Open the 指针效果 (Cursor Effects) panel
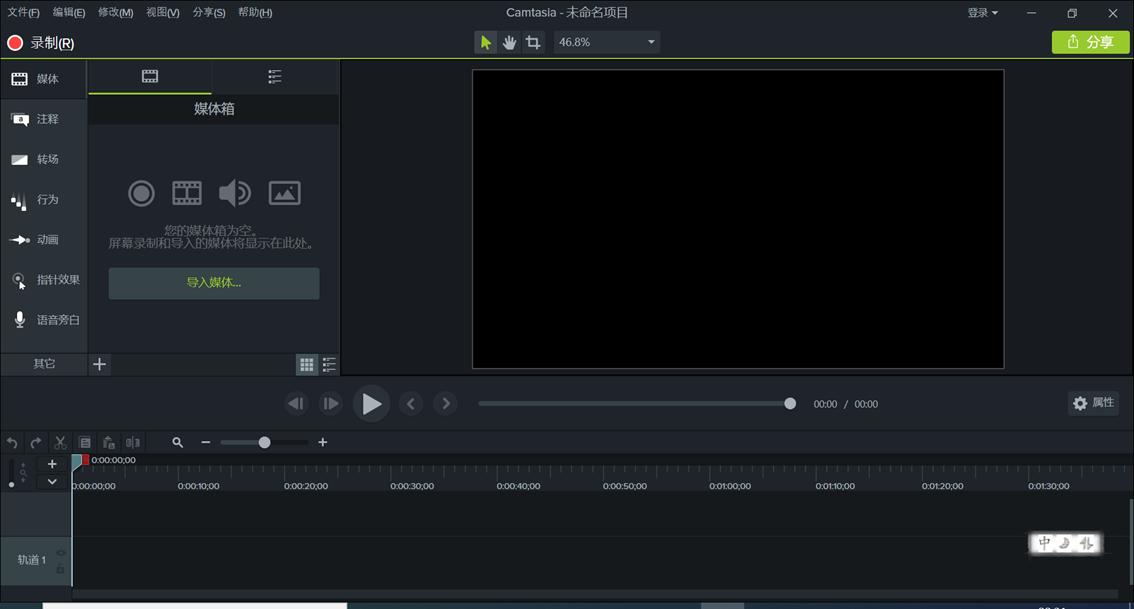Image resolution: width=1134 pixels, height=609 pixels. [x=44, y=279]
